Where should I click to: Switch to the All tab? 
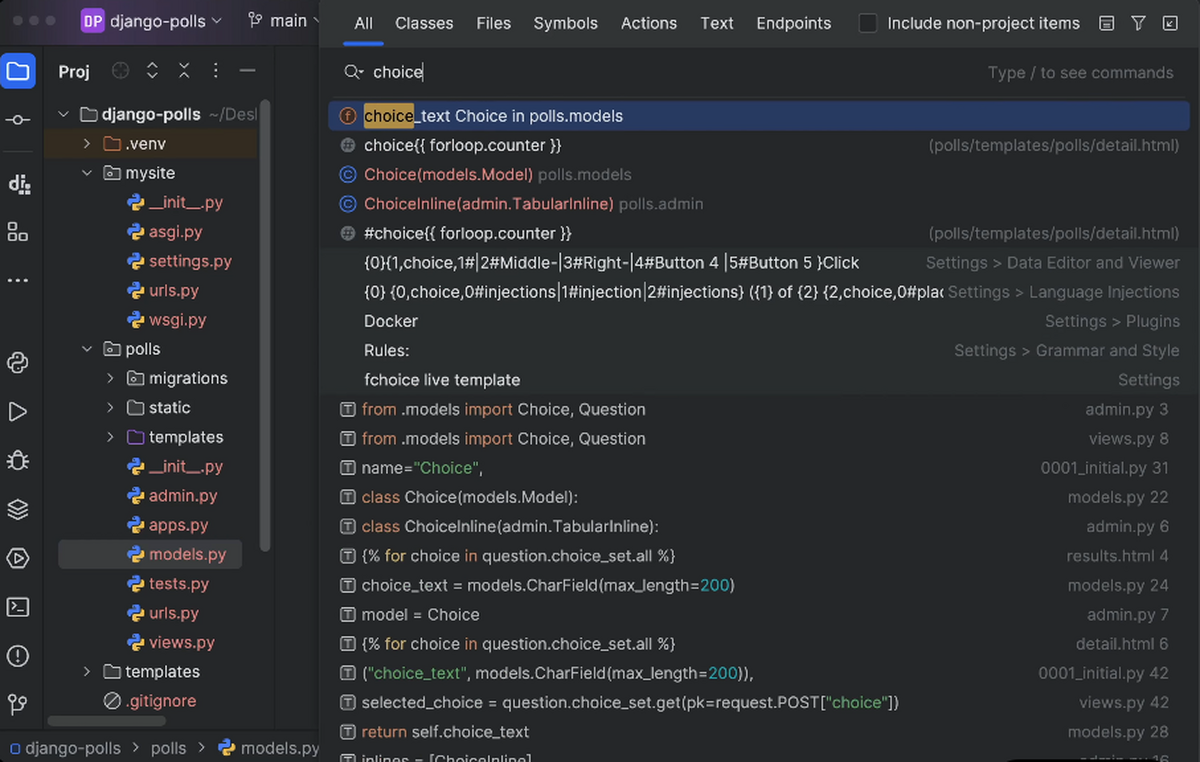pyautogui.click(x=363, y=23)
